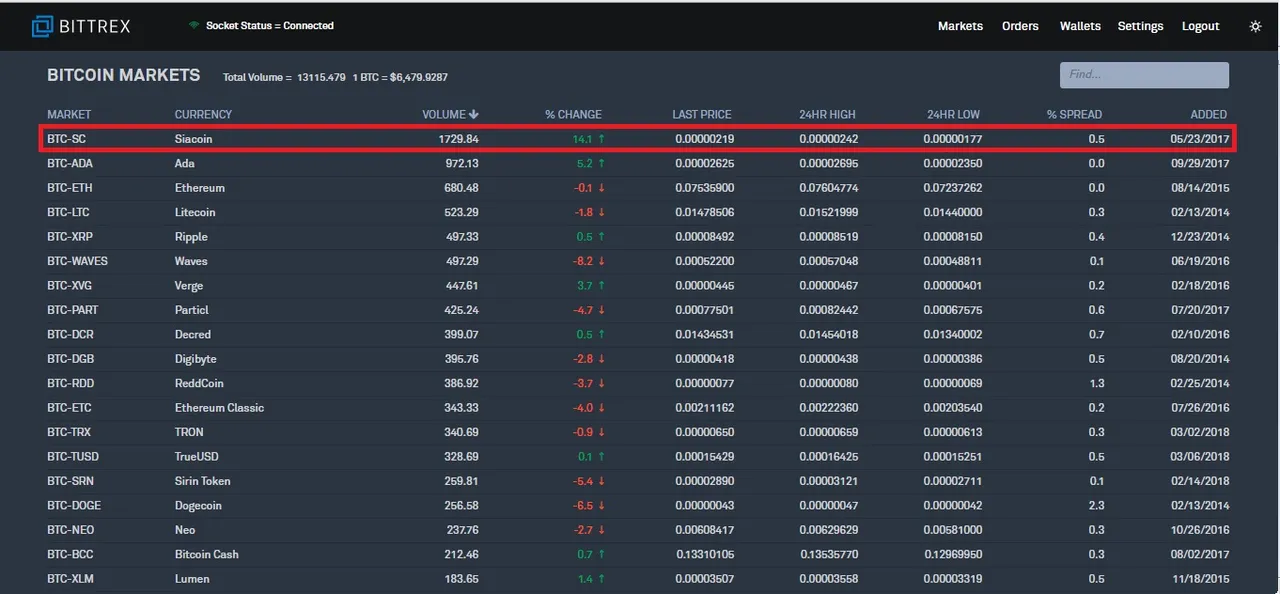Open the BTC-SC market link
Image resolution: width=1280 pixels, height=594 pixels.
point(66,139)
